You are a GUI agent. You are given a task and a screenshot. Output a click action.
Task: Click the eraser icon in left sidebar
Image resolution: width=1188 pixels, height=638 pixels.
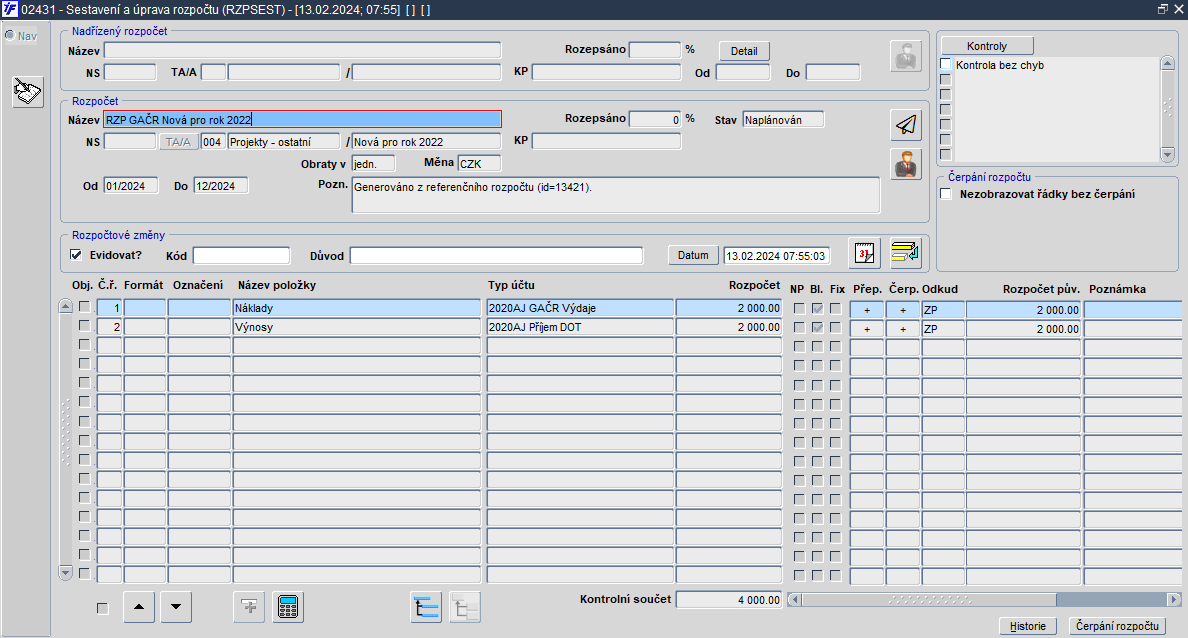pyautogui.click(x=27, y=92)
